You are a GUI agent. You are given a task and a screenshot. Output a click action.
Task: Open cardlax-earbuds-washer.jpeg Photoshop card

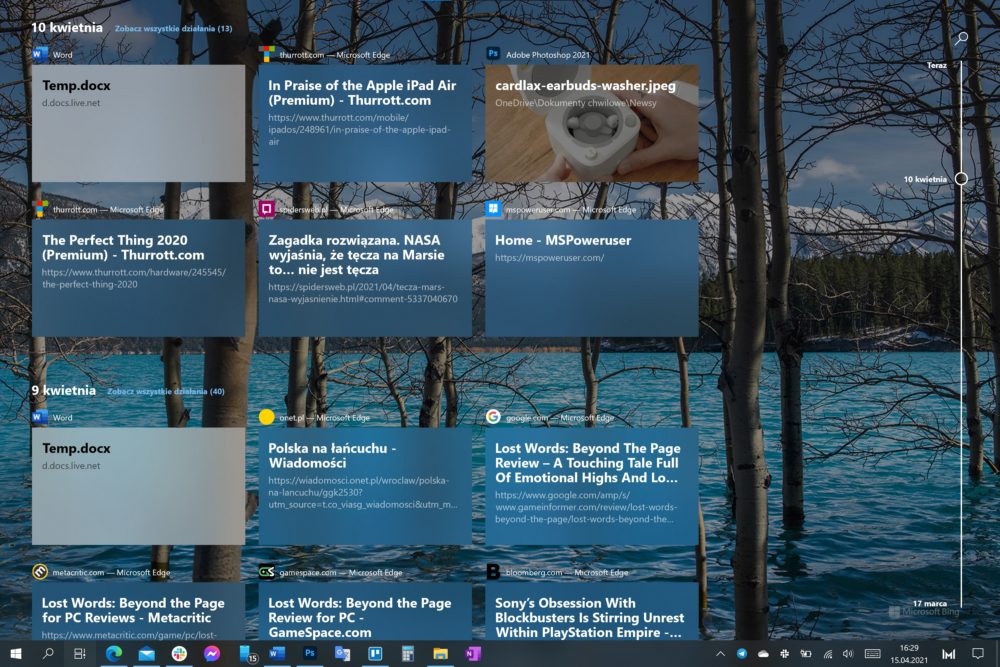[592, 123]
